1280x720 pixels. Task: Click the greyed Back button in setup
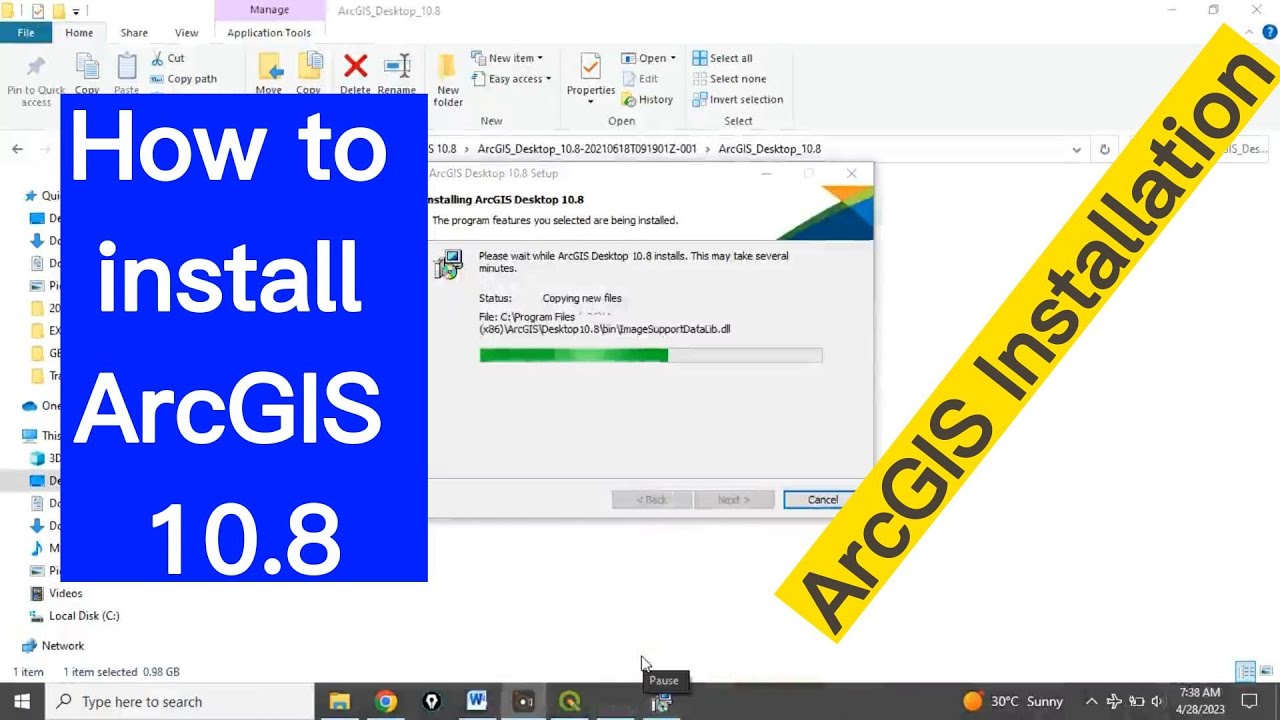click(652, 500)
